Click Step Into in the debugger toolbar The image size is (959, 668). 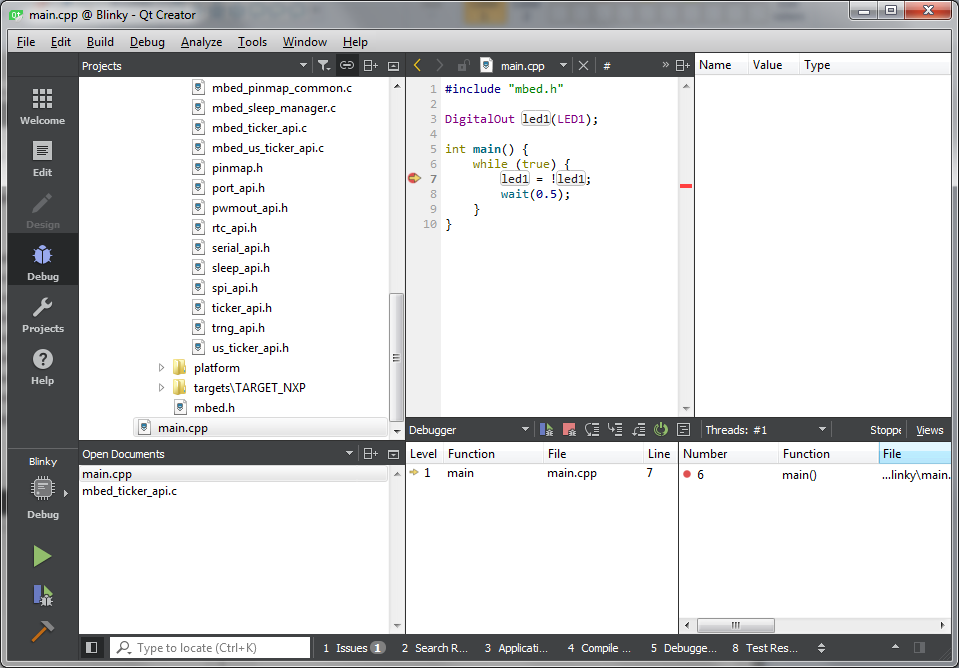[x=615, y=430]
